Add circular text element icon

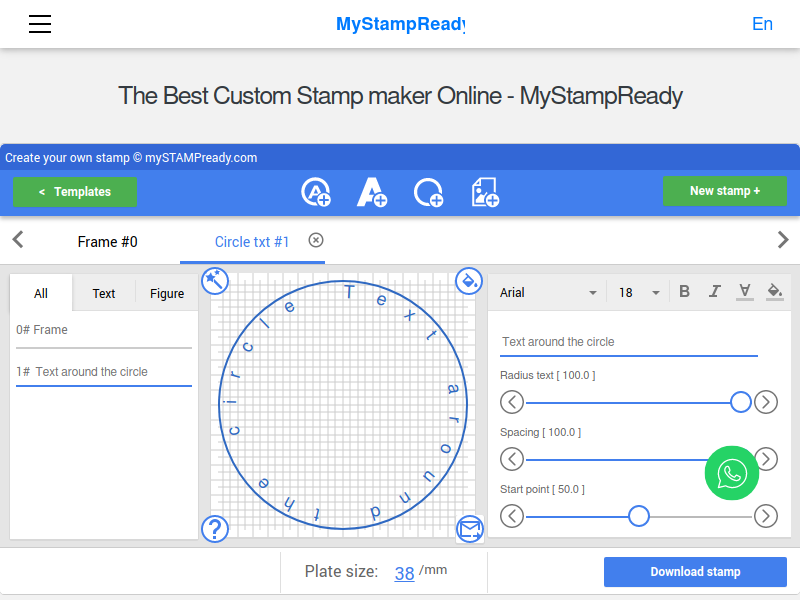[x=316, y=192]
